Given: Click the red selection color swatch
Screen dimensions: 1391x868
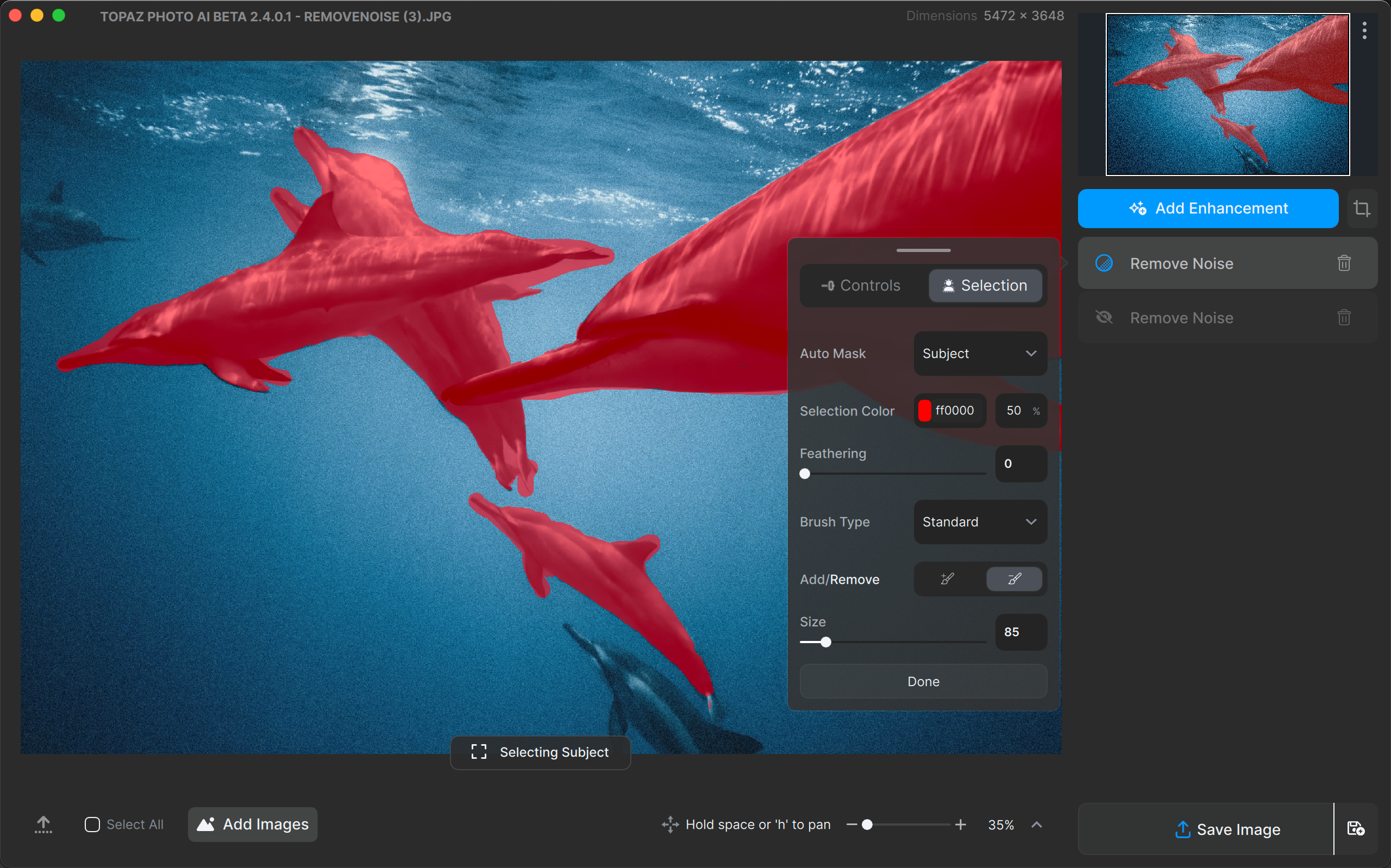Looking at the screenshot, I should click(x=924, y=411).
